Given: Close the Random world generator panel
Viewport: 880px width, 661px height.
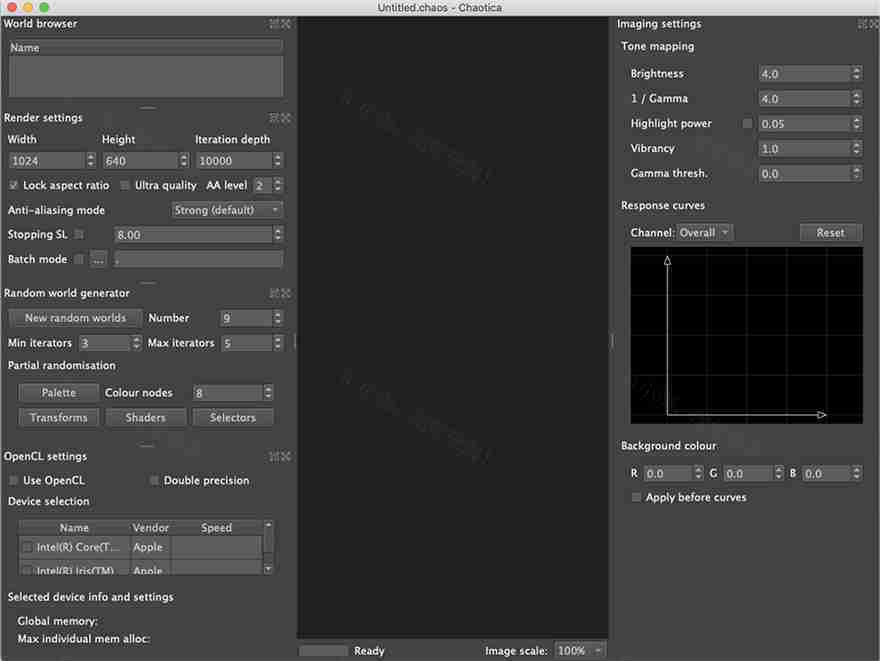Looking at the screenshot, I should [286, 293].
